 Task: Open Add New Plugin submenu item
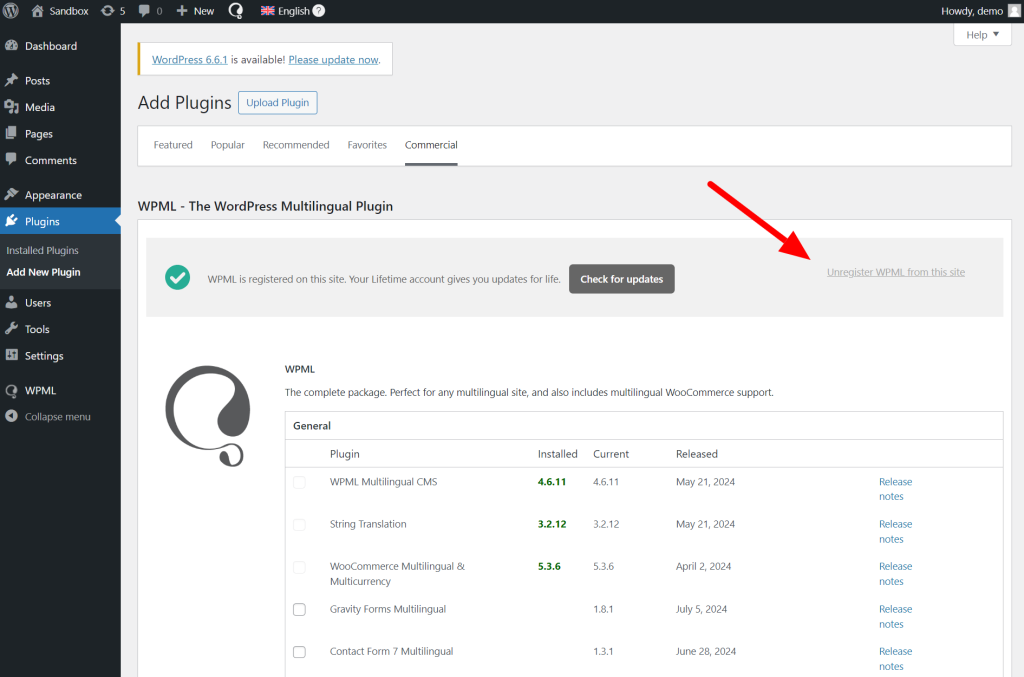coord(43,272)
